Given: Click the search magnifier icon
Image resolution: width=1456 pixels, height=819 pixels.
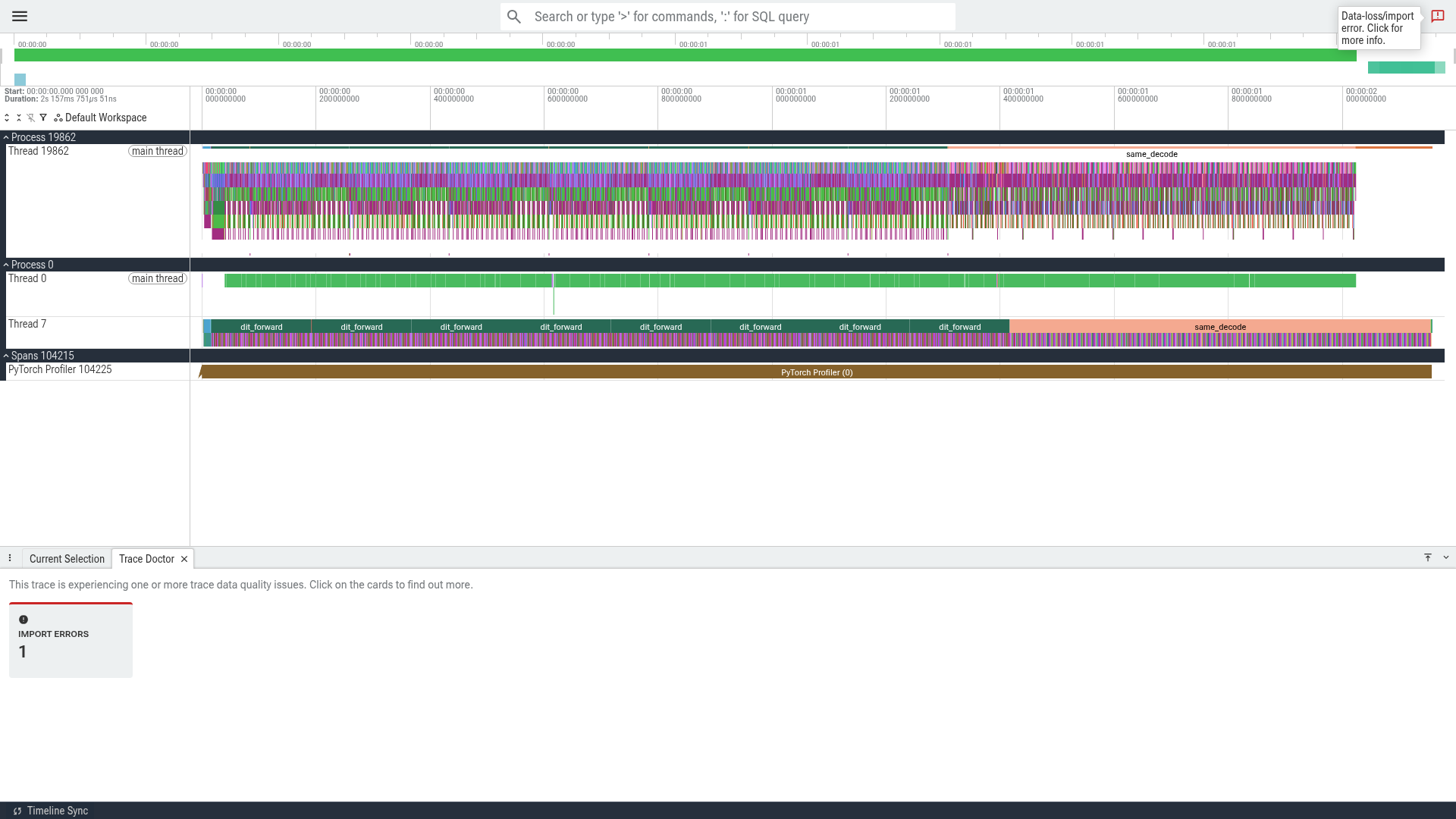Looking at the screenshot, I should point(514,17).
